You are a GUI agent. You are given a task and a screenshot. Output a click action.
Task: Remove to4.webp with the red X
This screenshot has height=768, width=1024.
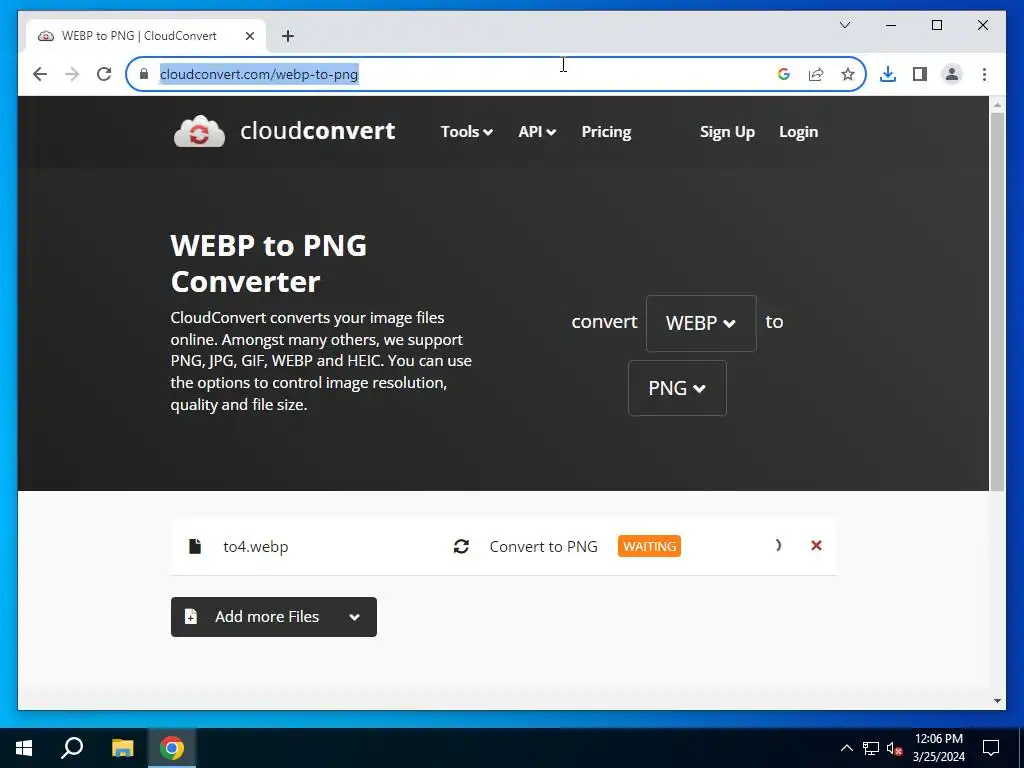click(x=816, y=545)
